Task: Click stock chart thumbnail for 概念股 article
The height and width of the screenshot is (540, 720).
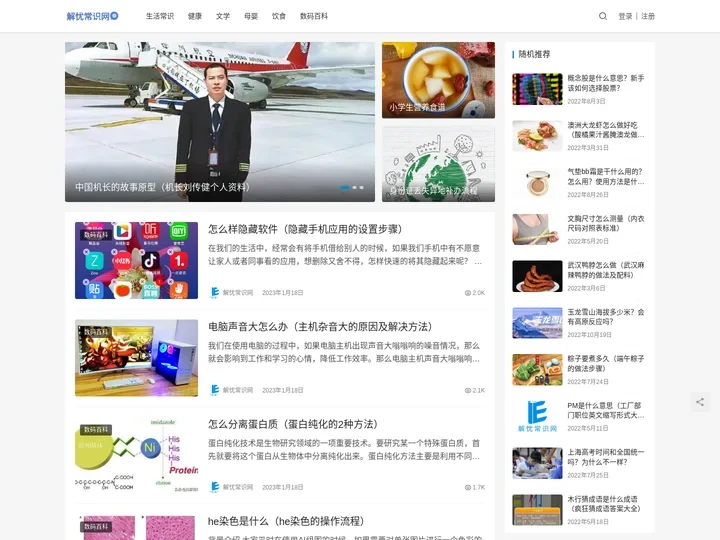Action: click(x=537, y=89)
